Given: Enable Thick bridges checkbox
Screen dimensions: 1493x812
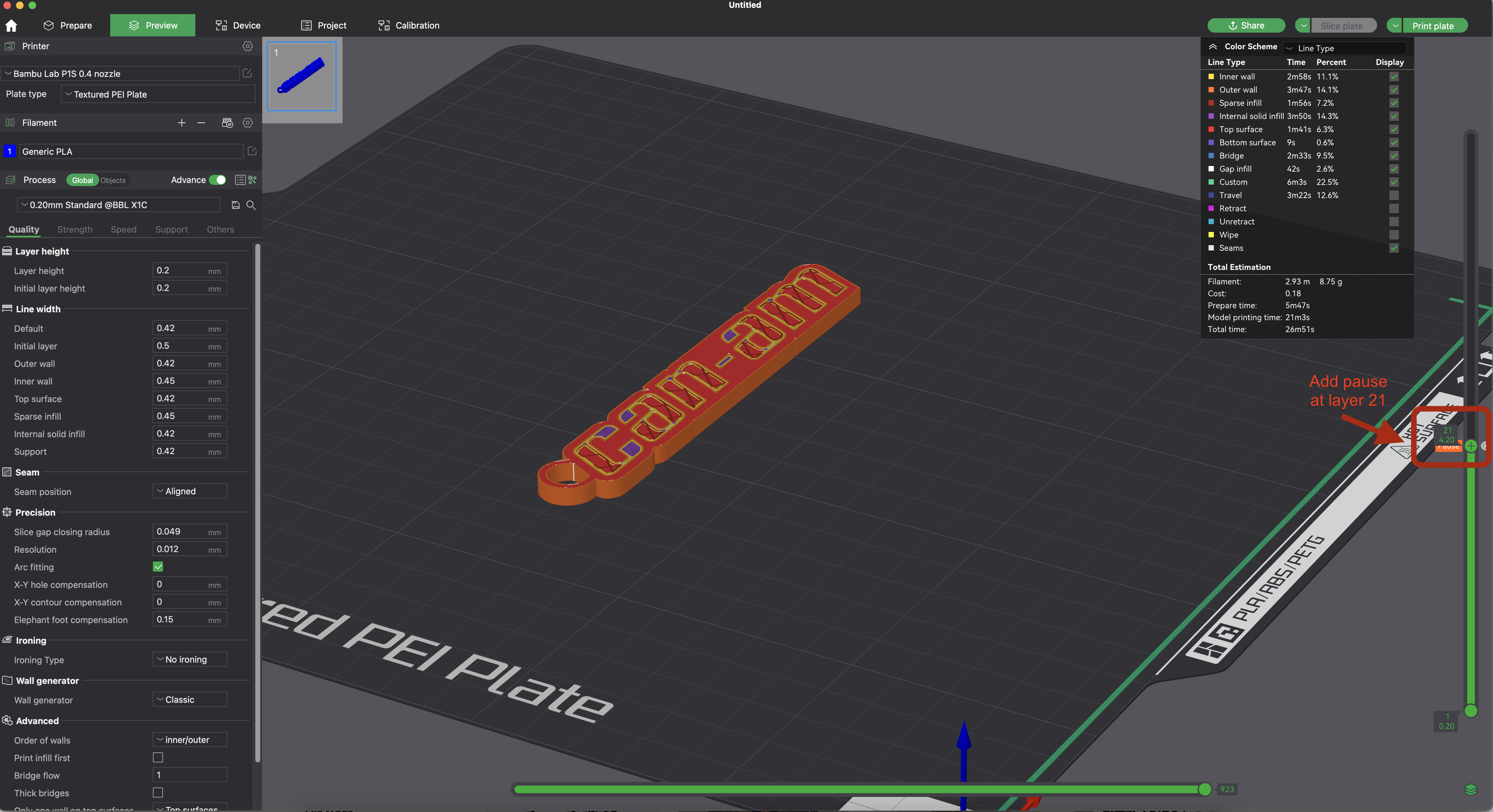Looking at the screenshot, I should (158, 792).
